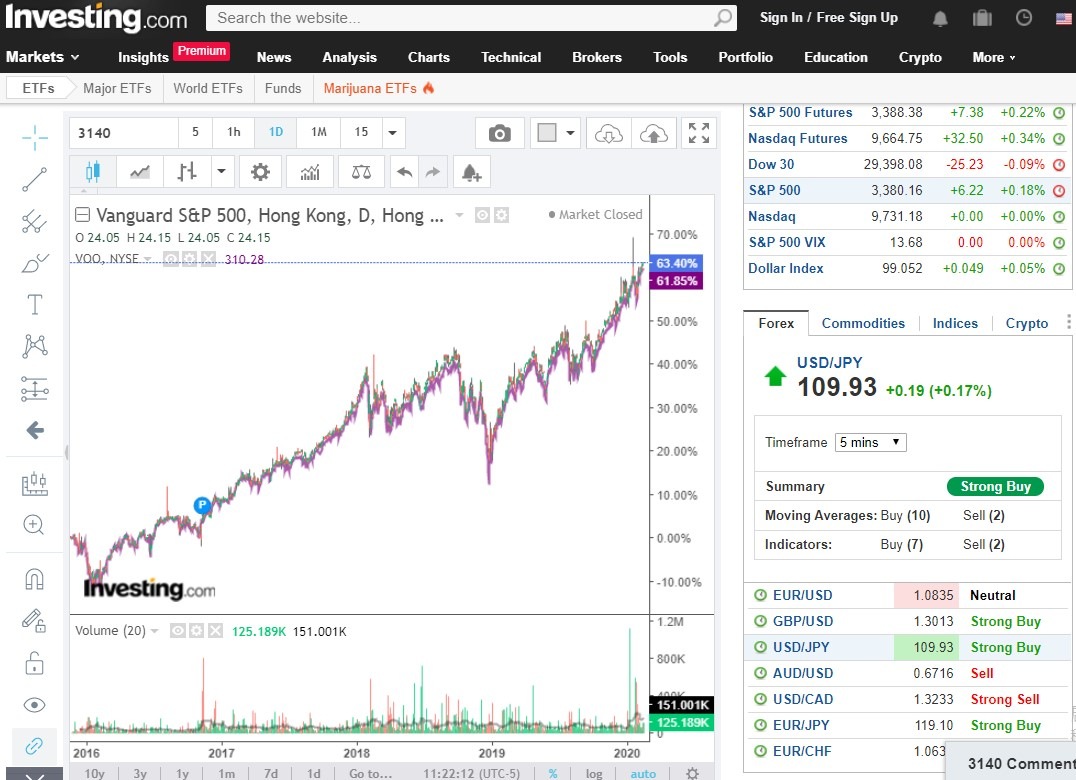The height and width of the screenshot is (780, 1076).
Task: Click the Go to... date button
Action: pyautogui.click(x=371, y=773)
